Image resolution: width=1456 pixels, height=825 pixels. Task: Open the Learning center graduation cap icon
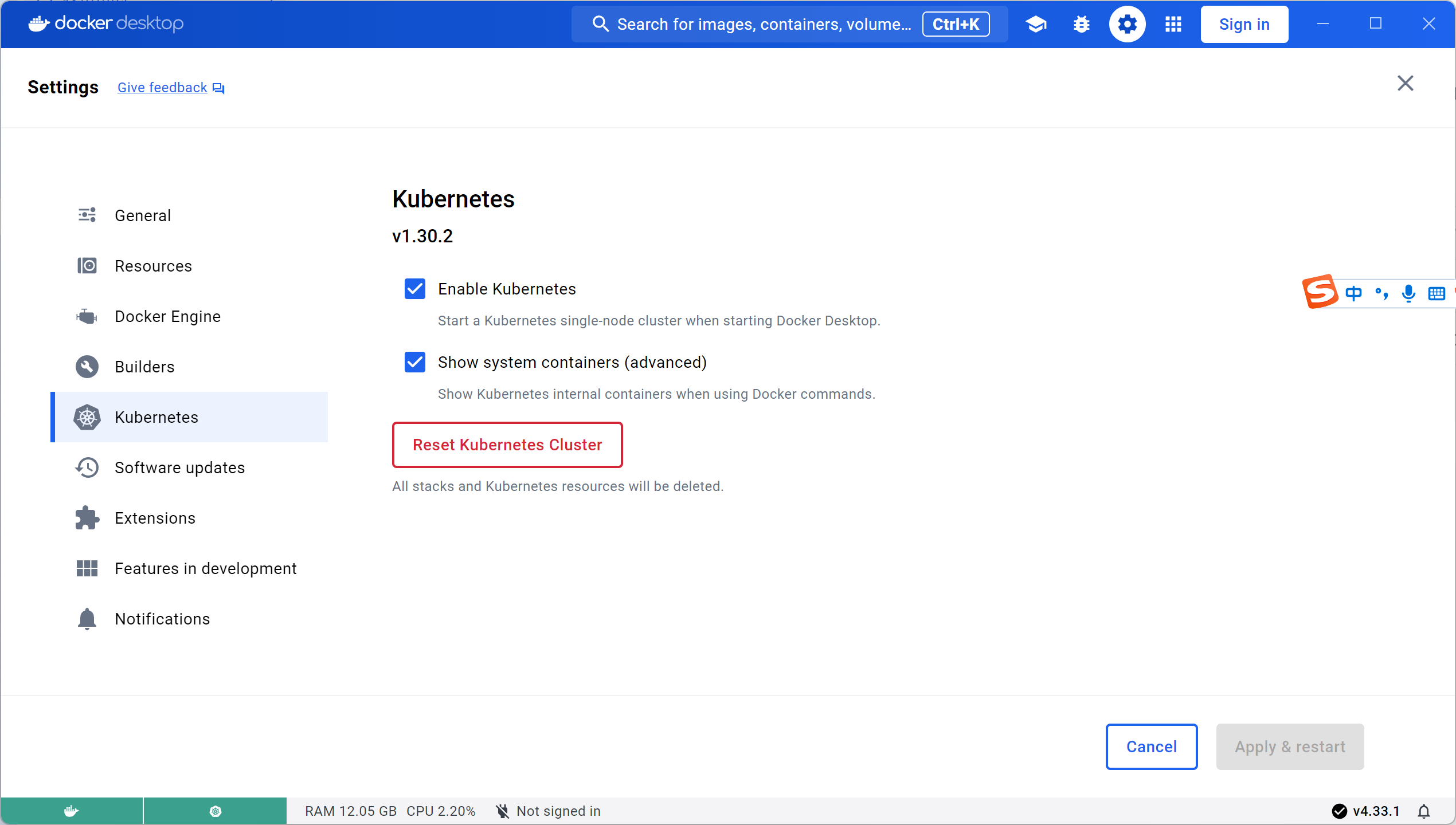tap(1036, 24)
